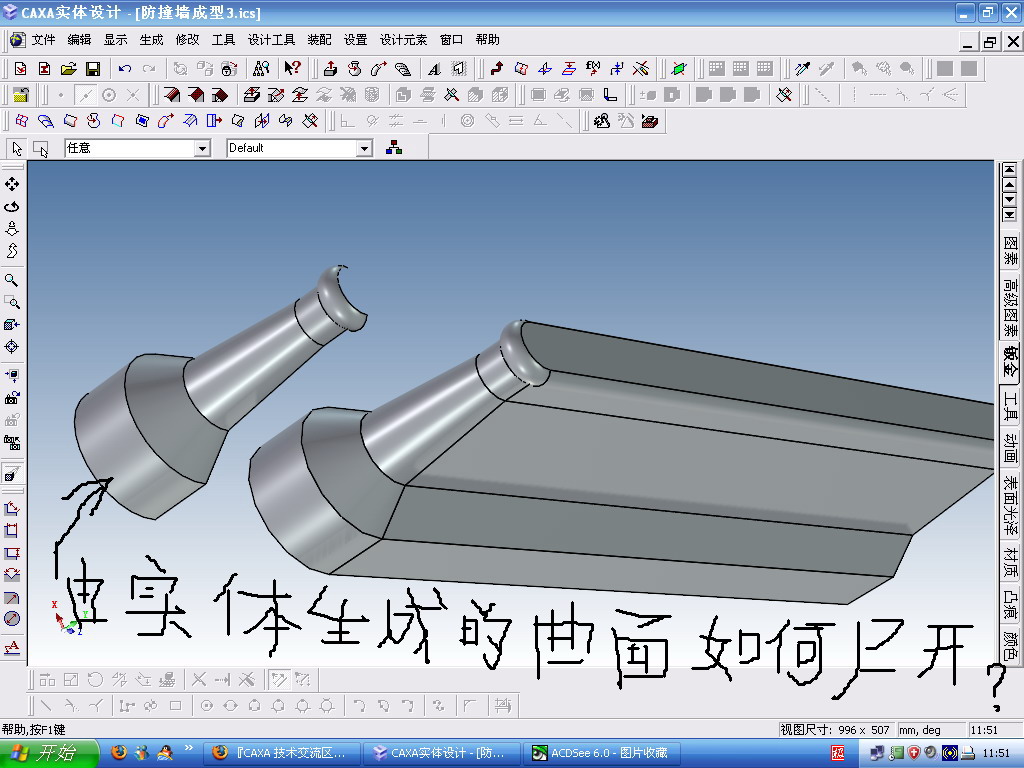Click the camera view icon
This screenshot has height=768, width=1024.
point(12,398)
